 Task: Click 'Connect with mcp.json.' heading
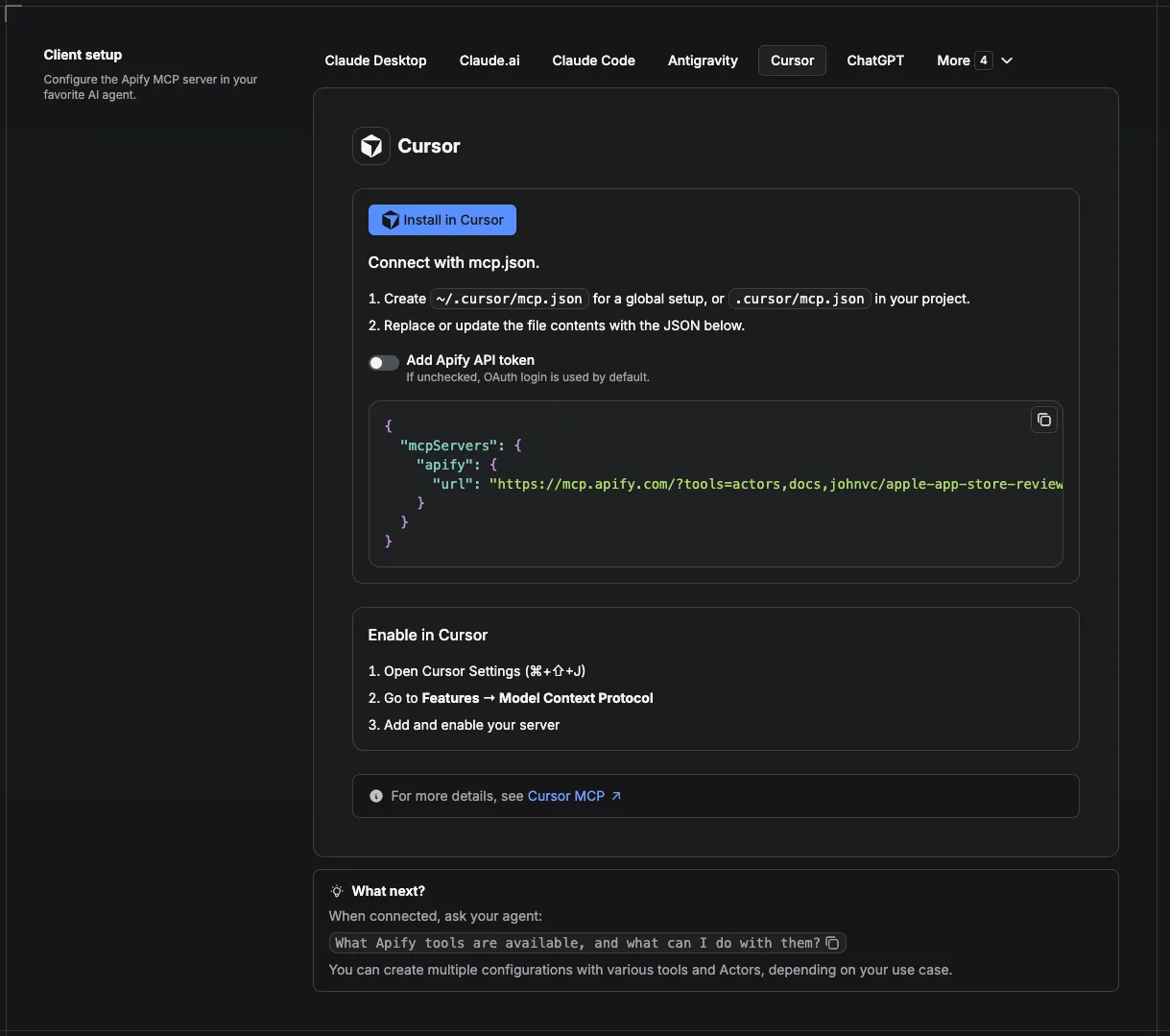(x=454, y=262)
